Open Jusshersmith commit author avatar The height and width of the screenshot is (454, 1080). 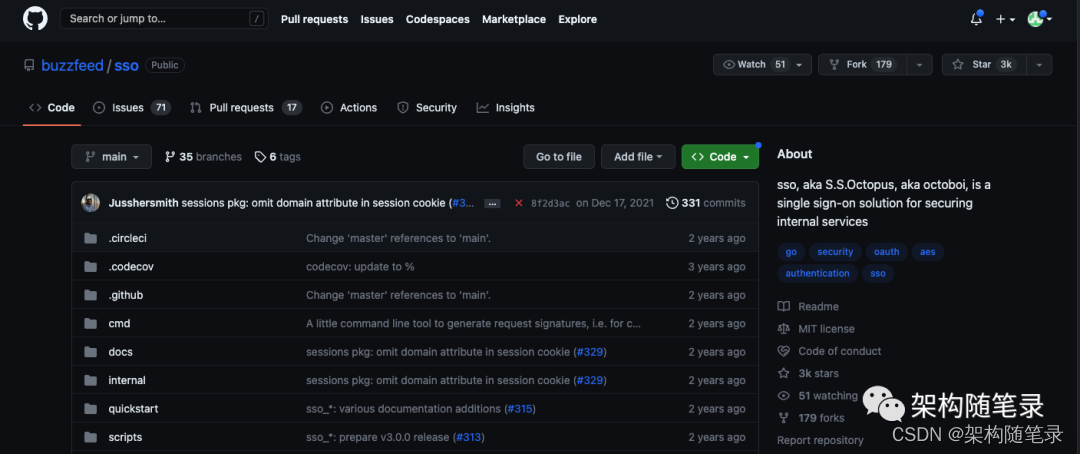tap(91, 203)
